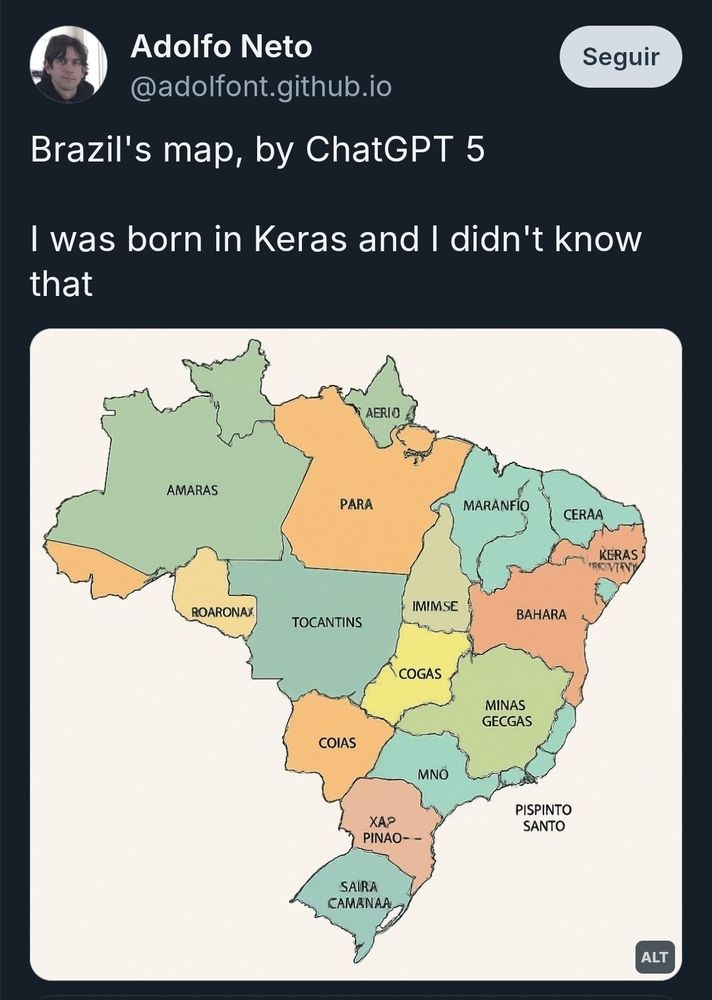712x1000 pixels.
Task: Click the SAIRA CAMANAA southern region
Action: (359, 895)
